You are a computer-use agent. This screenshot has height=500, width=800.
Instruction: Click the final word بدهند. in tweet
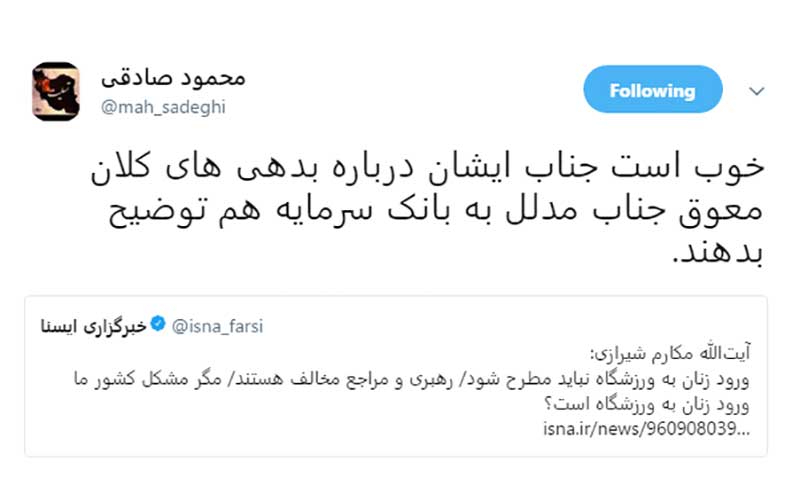[717, 252]
